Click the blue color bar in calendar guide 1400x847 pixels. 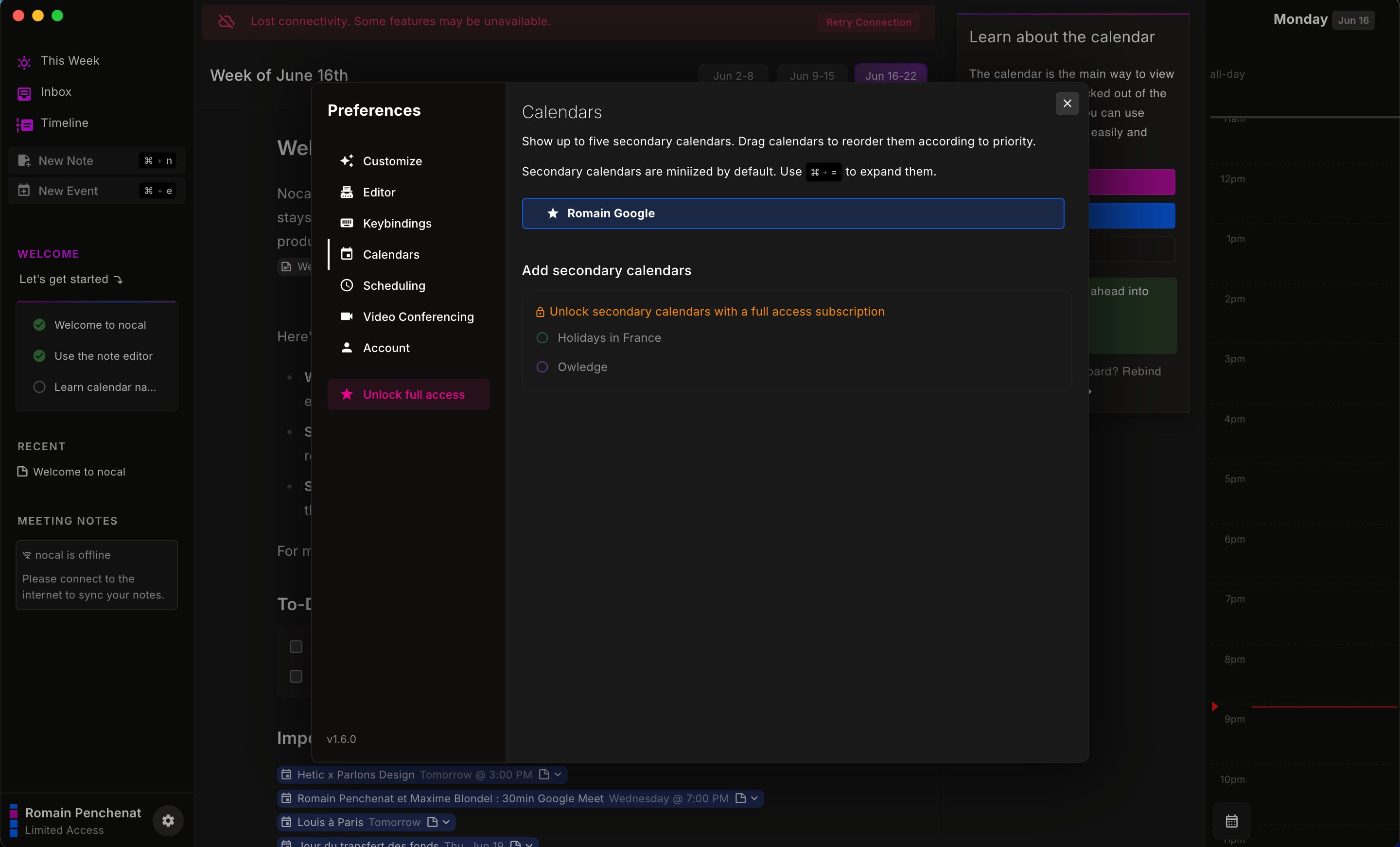(1131, 215)
